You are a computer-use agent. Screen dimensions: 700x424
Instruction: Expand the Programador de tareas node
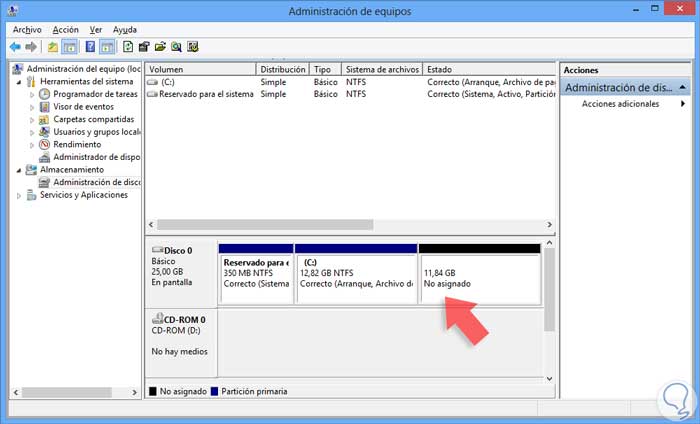click(32, 95)
